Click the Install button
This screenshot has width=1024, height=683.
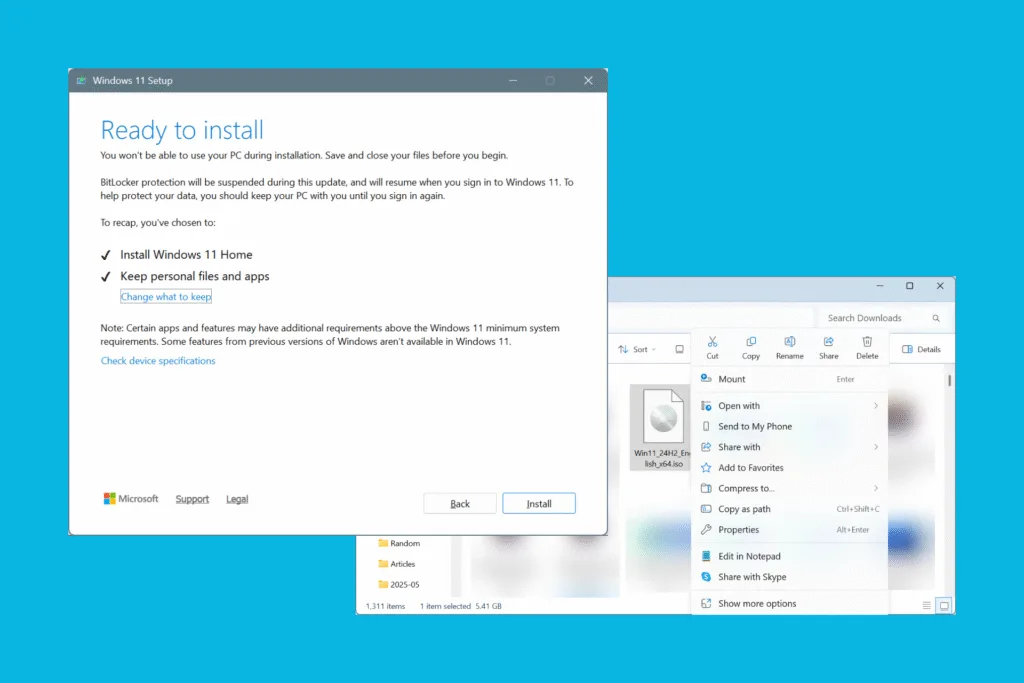(x=539, y=503)
